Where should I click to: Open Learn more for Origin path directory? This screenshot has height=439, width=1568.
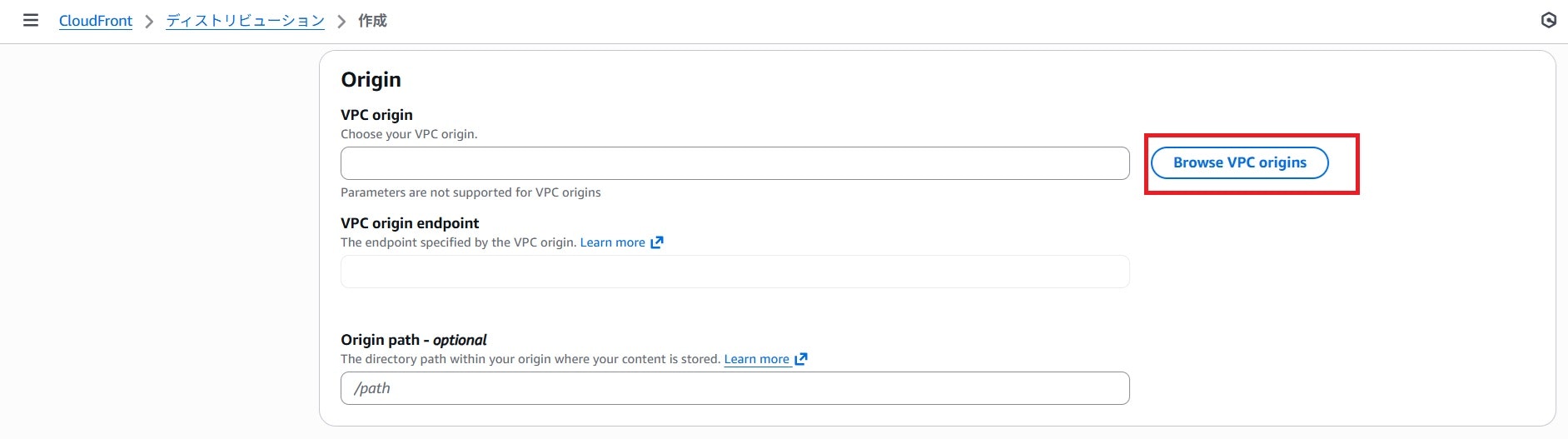point(756,359)
